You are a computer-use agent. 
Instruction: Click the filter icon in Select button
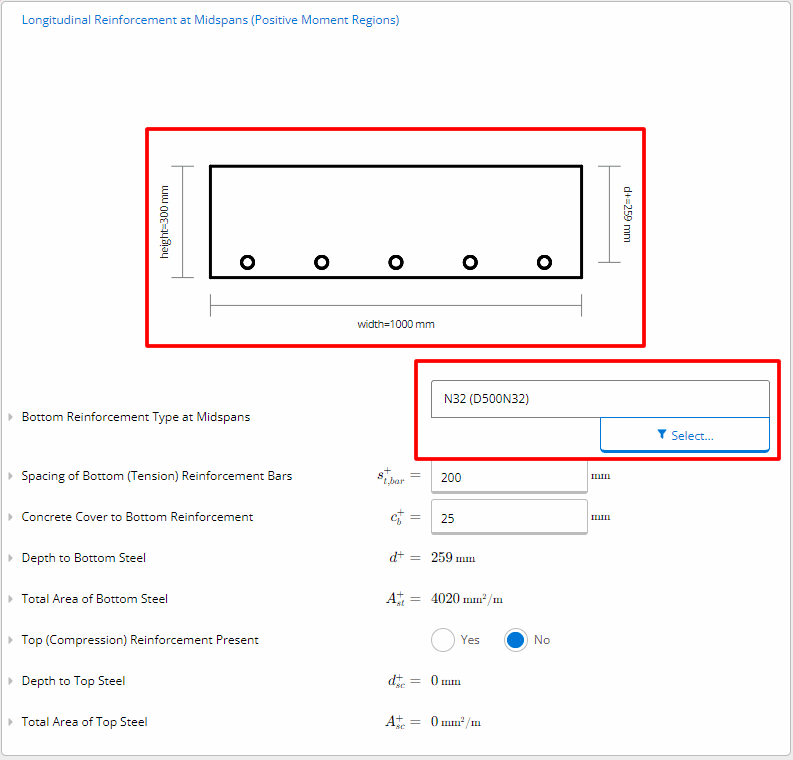662,434
